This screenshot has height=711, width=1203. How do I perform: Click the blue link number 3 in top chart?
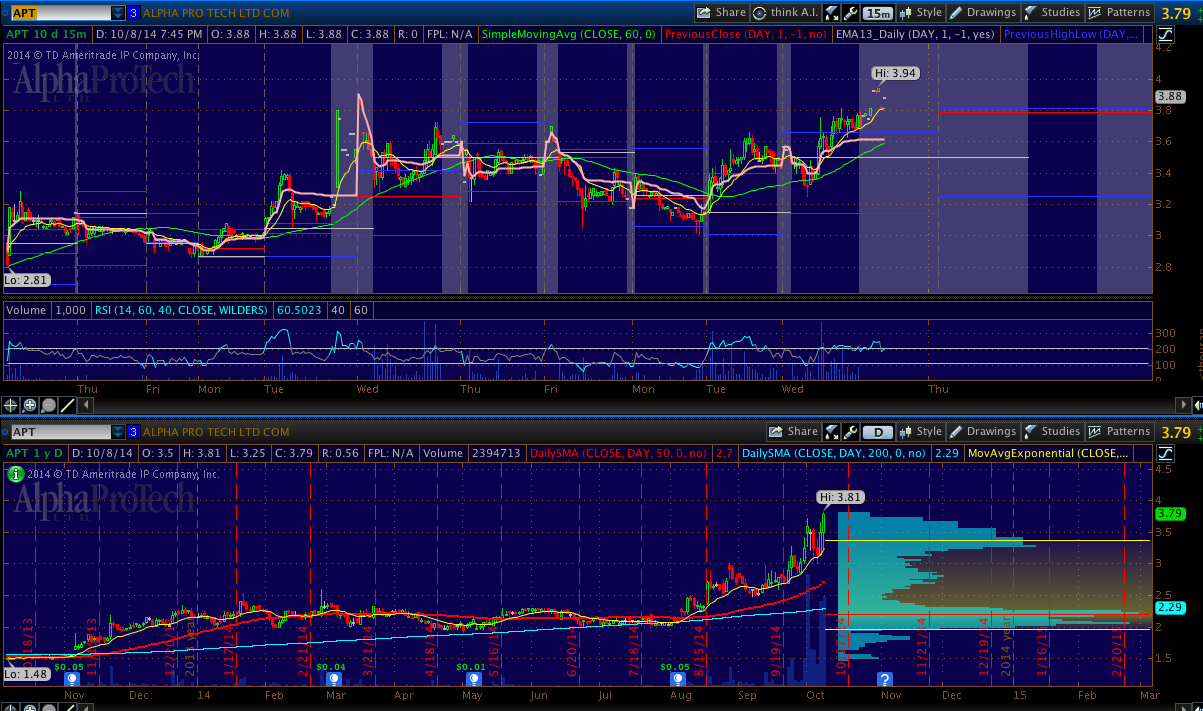pos(133,13)
